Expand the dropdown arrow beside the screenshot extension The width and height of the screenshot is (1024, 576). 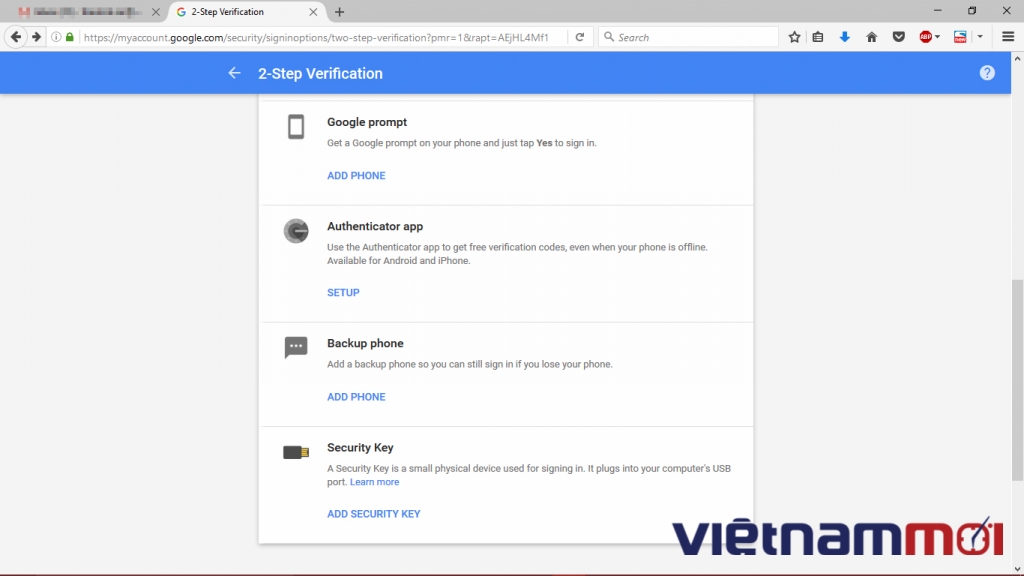pos(980,37)
